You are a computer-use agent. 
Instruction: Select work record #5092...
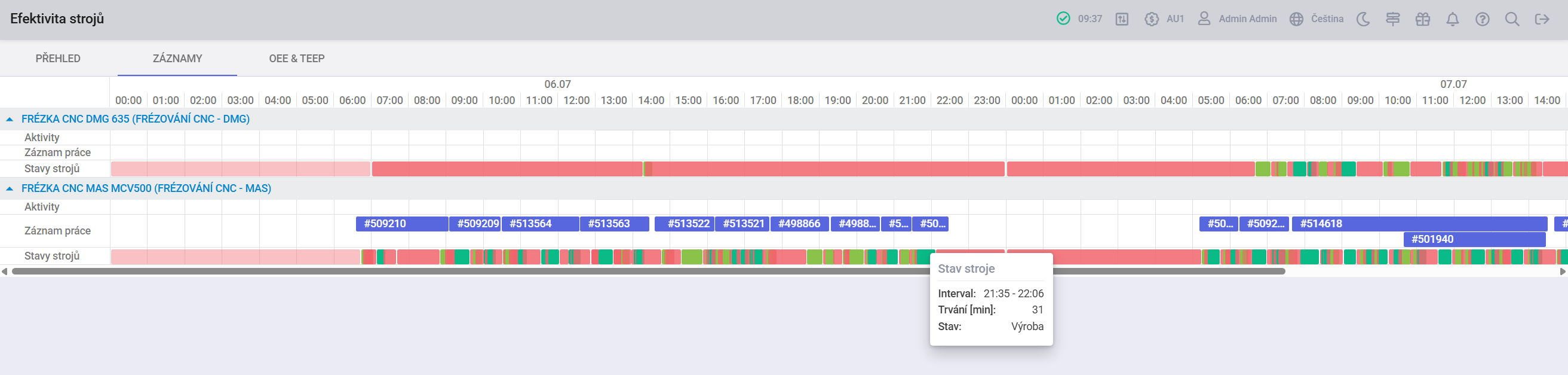tap(1265, 224)
